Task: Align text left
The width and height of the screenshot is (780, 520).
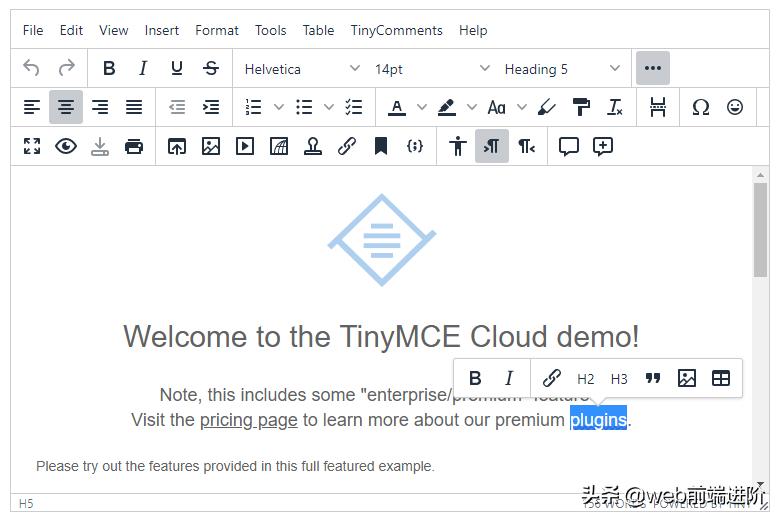Action: click(32, 107)
